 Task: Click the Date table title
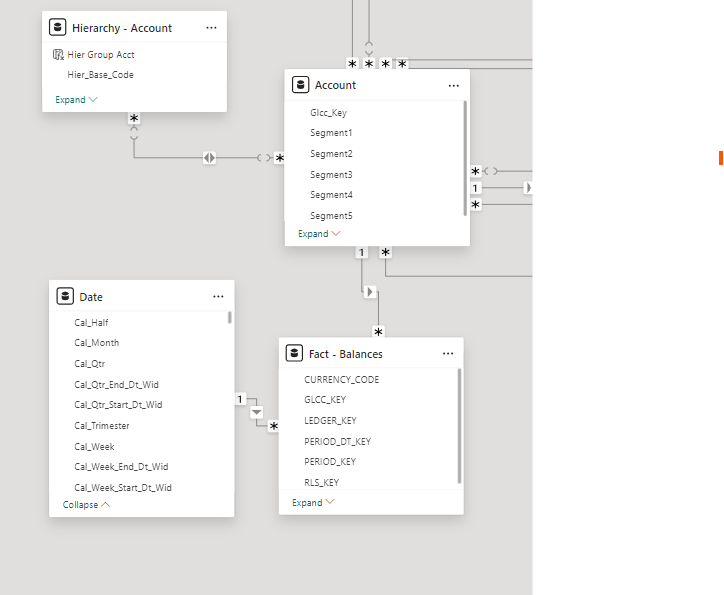point(91,297)
